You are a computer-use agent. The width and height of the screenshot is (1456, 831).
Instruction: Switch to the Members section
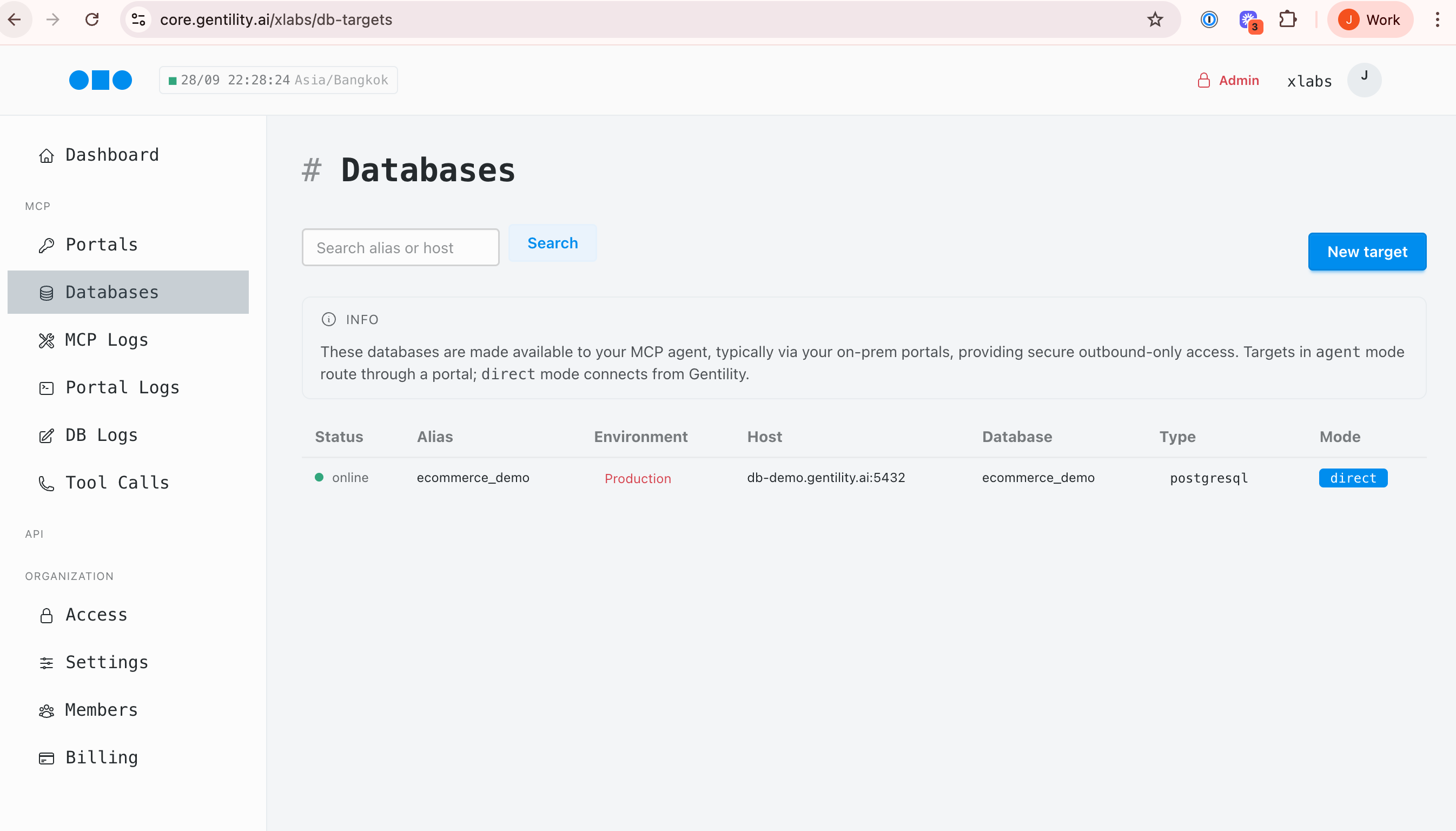(101, 710)
